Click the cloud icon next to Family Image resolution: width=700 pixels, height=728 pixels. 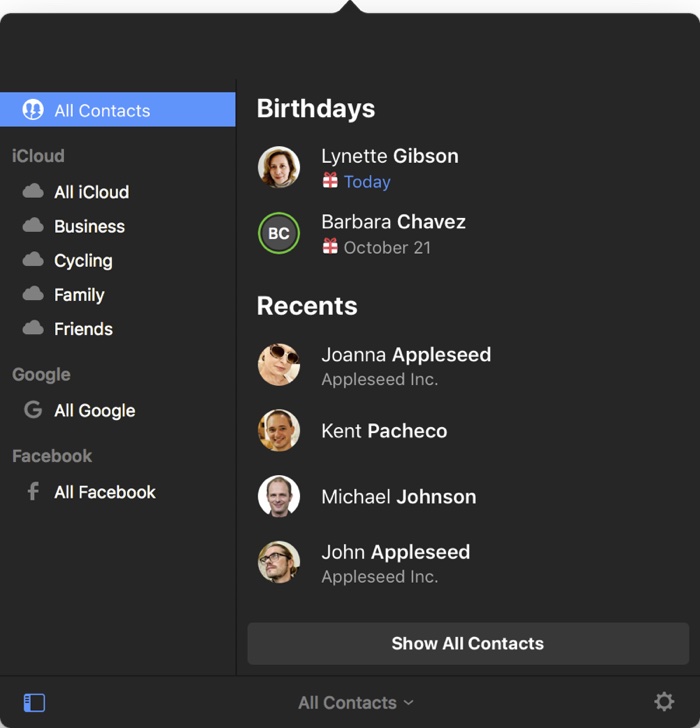click(33, 293)
